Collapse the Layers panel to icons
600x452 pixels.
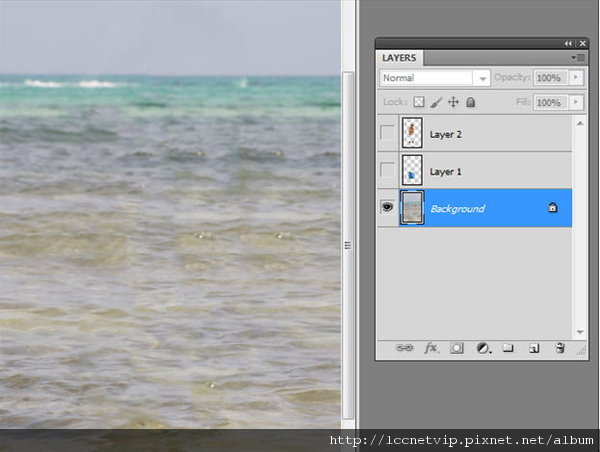coord(568,44)
